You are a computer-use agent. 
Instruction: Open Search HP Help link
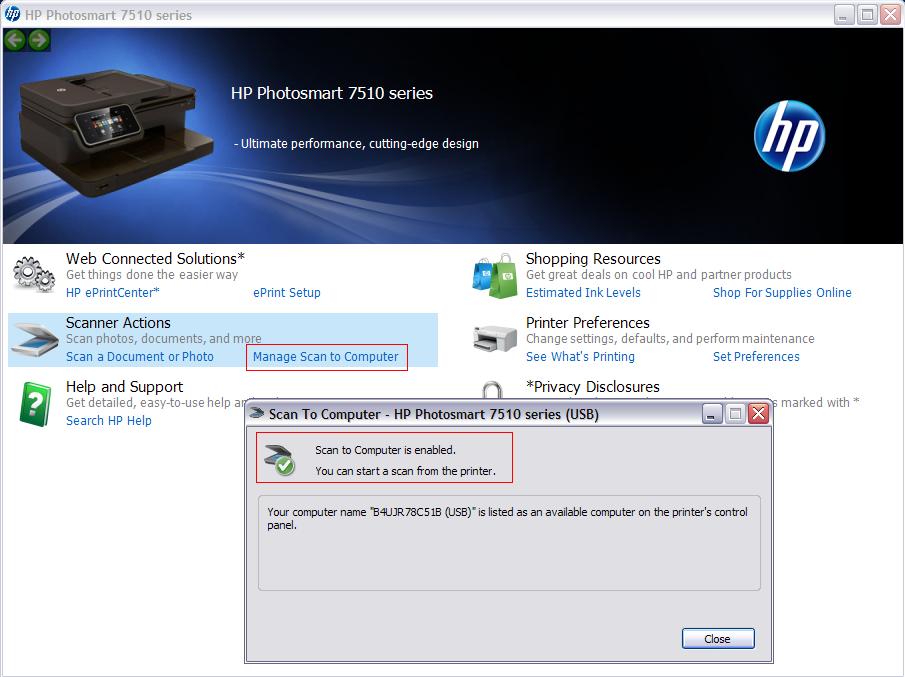pos(109,421)
